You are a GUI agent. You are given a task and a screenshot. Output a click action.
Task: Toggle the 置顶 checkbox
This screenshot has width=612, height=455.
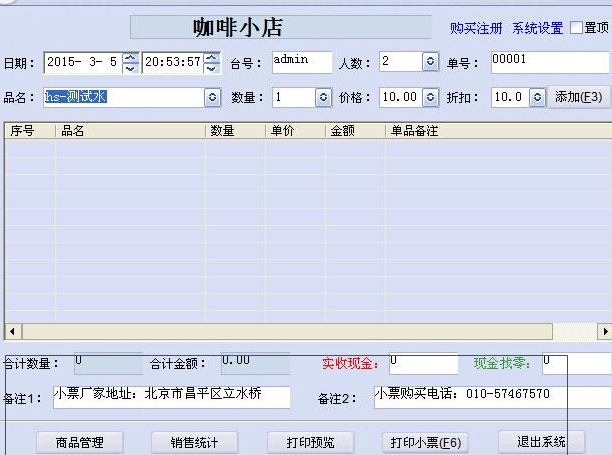(576, 28)
